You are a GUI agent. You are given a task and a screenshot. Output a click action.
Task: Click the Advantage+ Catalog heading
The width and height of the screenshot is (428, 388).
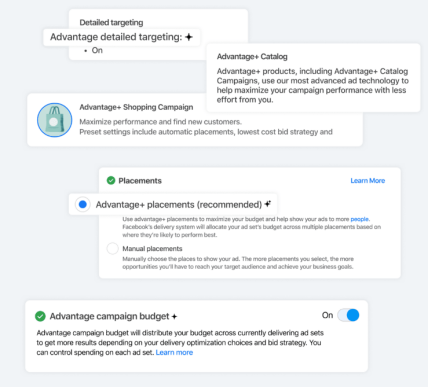click(x=252, y=57)
